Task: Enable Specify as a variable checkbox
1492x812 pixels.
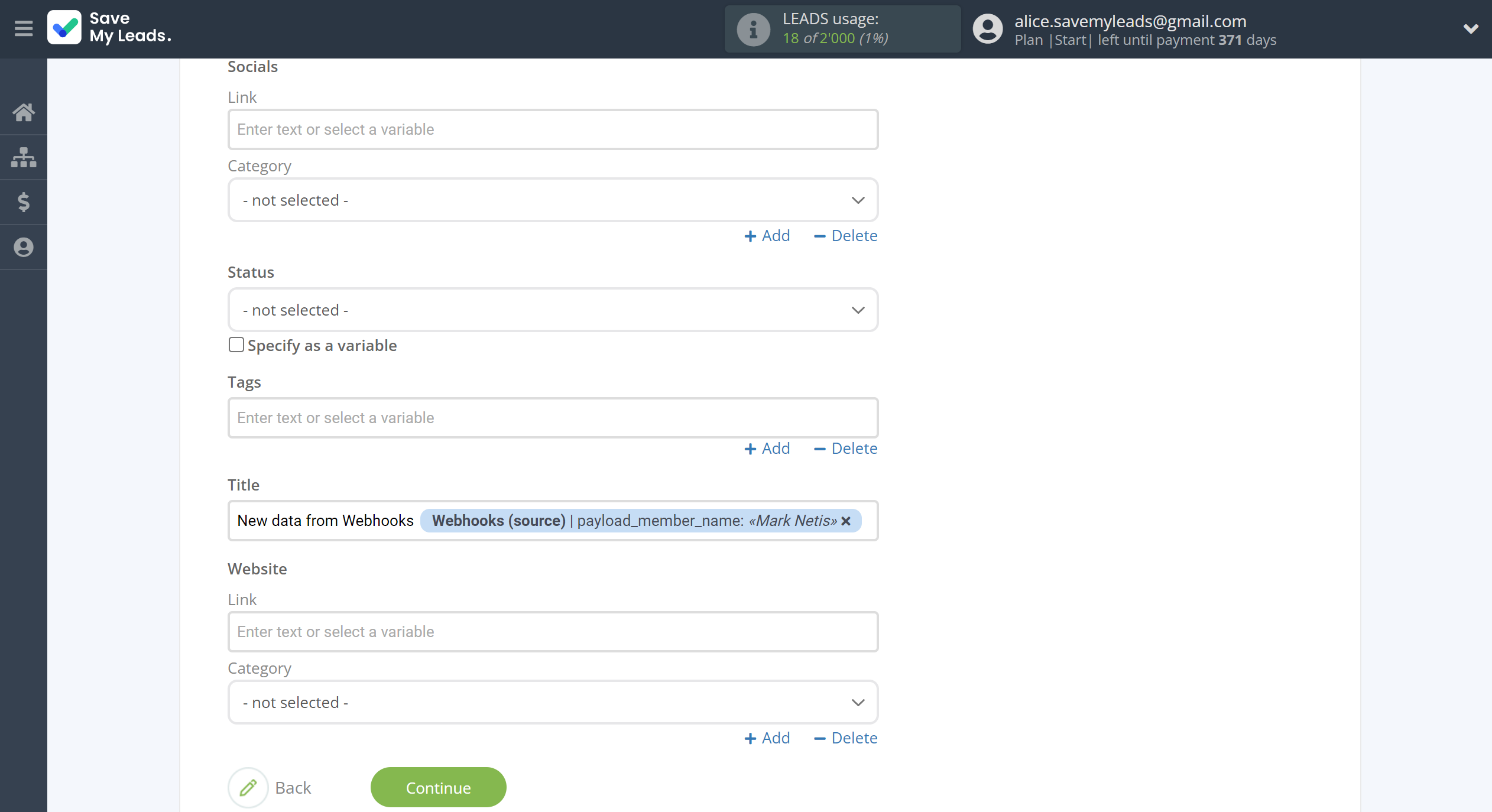Action: tap(236, 345)
